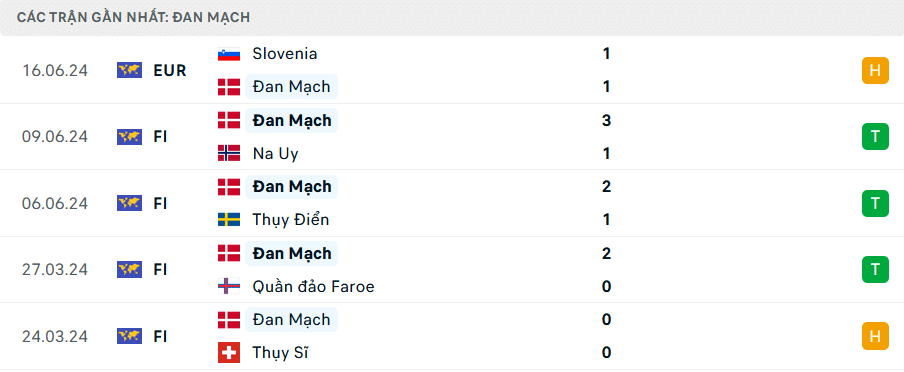Click the world map icon on 09.06.24 row

[x=129, y=137]
